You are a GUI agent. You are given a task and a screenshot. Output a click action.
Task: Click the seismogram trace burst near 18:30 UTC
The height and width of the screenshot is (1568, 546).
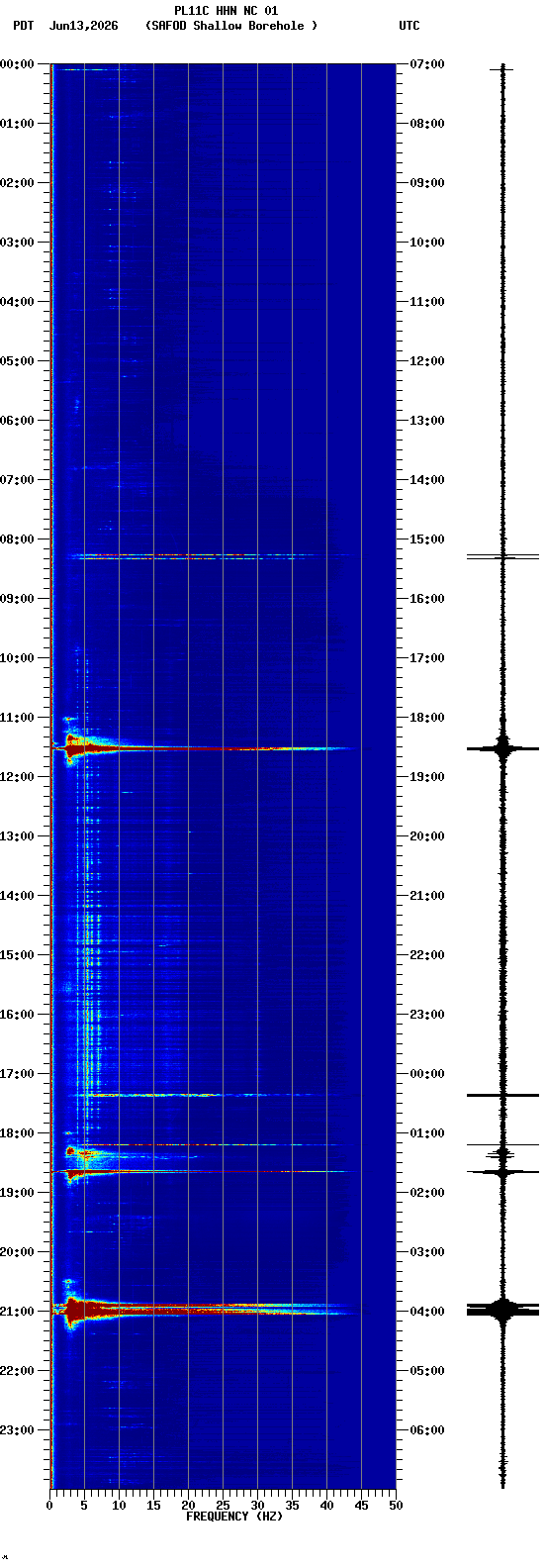(x=502, y=747)
